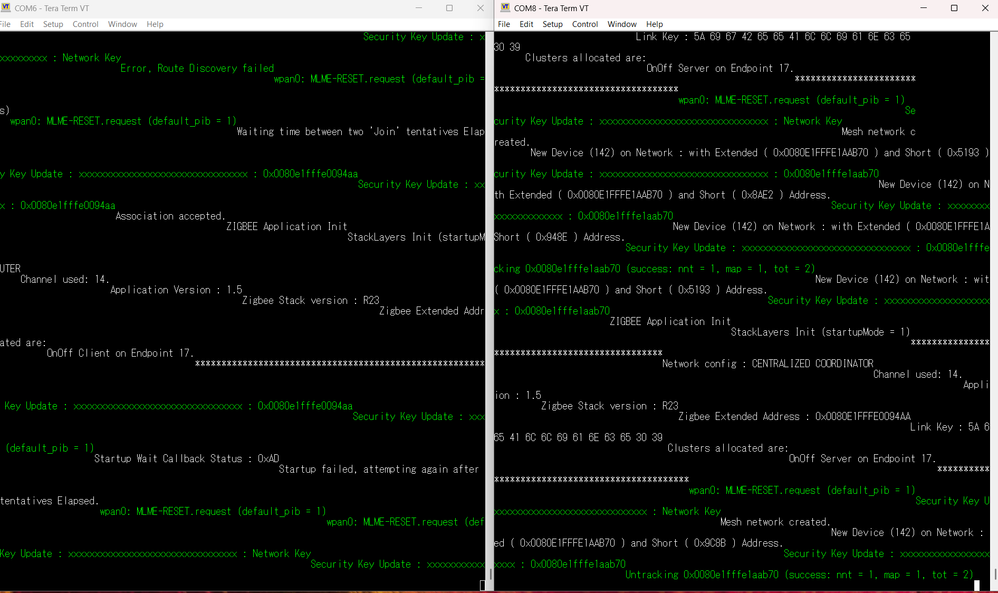Click the Tera Term icon in COM6 title bar
This screenshot has width=998, height=593.
coord(6,8)
